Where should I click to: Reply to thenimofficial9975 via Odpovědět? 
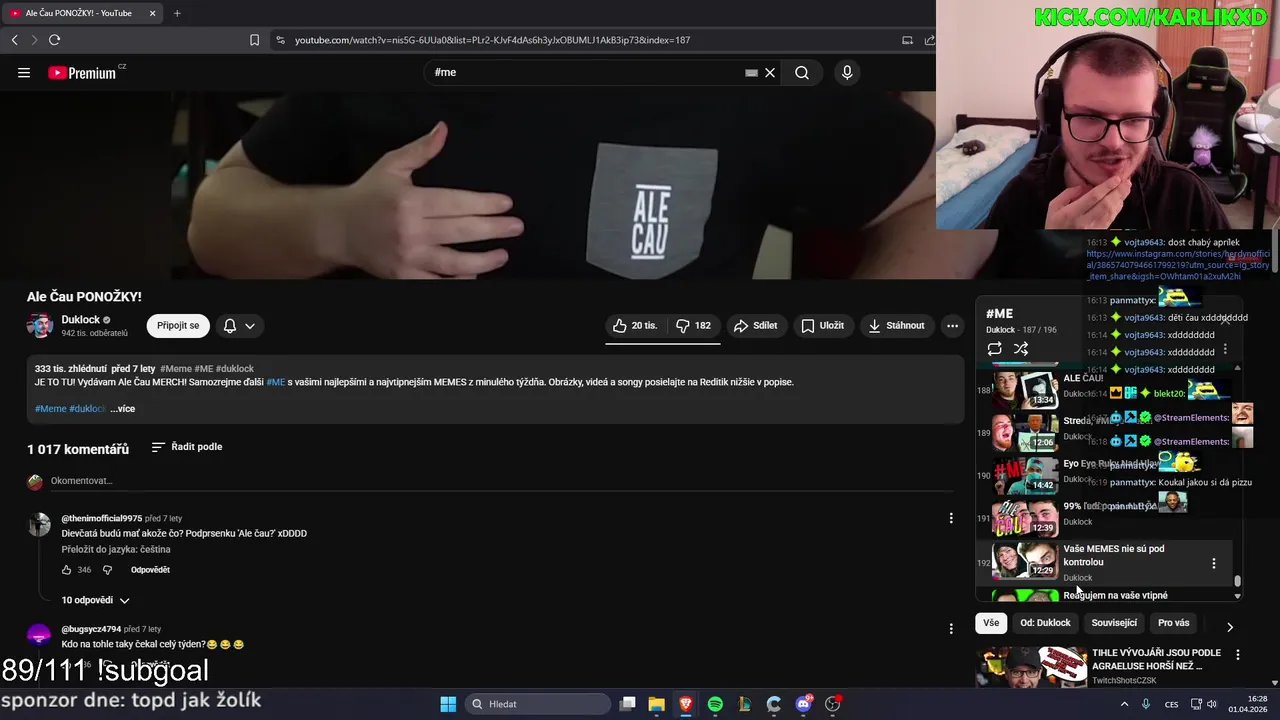pyautogui.click(x=150, y=570)
